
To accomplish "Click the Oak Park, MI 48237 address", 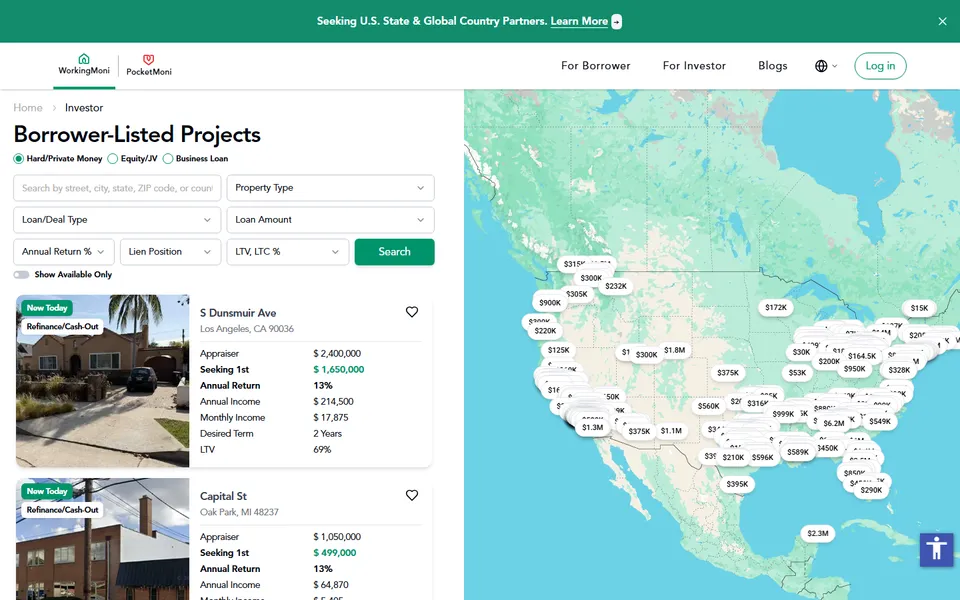I will point(239,512).
